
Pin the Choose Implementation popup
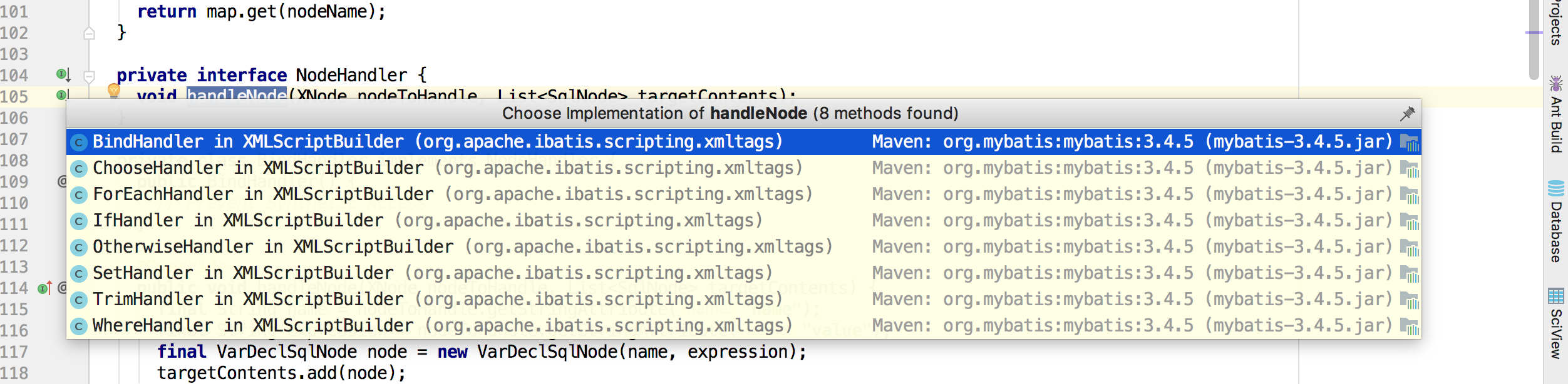click(1407, 113)
